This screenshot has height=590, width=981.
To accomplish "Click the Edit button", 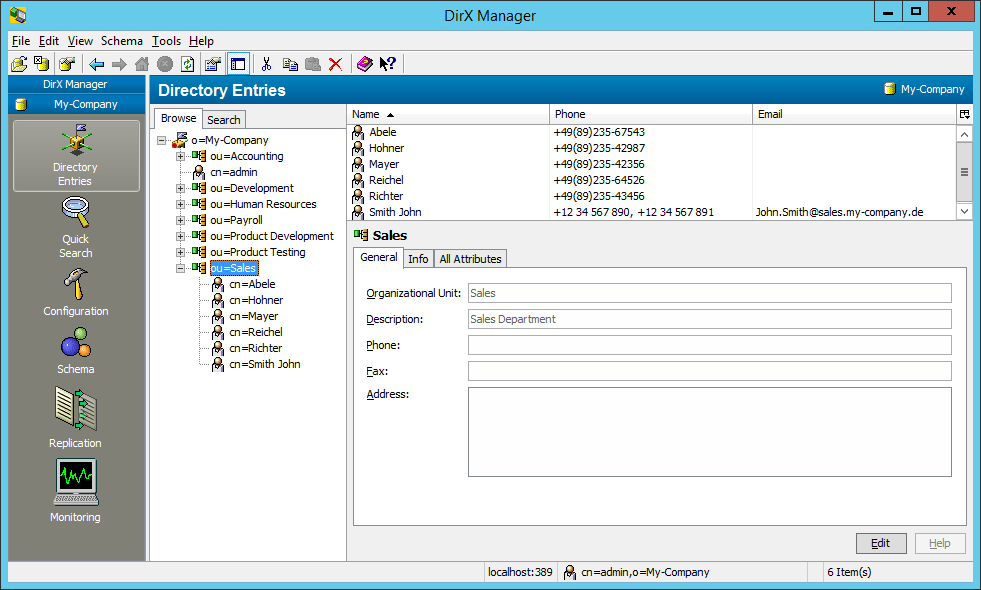I will pyautogui.click(x=881, y=543).
